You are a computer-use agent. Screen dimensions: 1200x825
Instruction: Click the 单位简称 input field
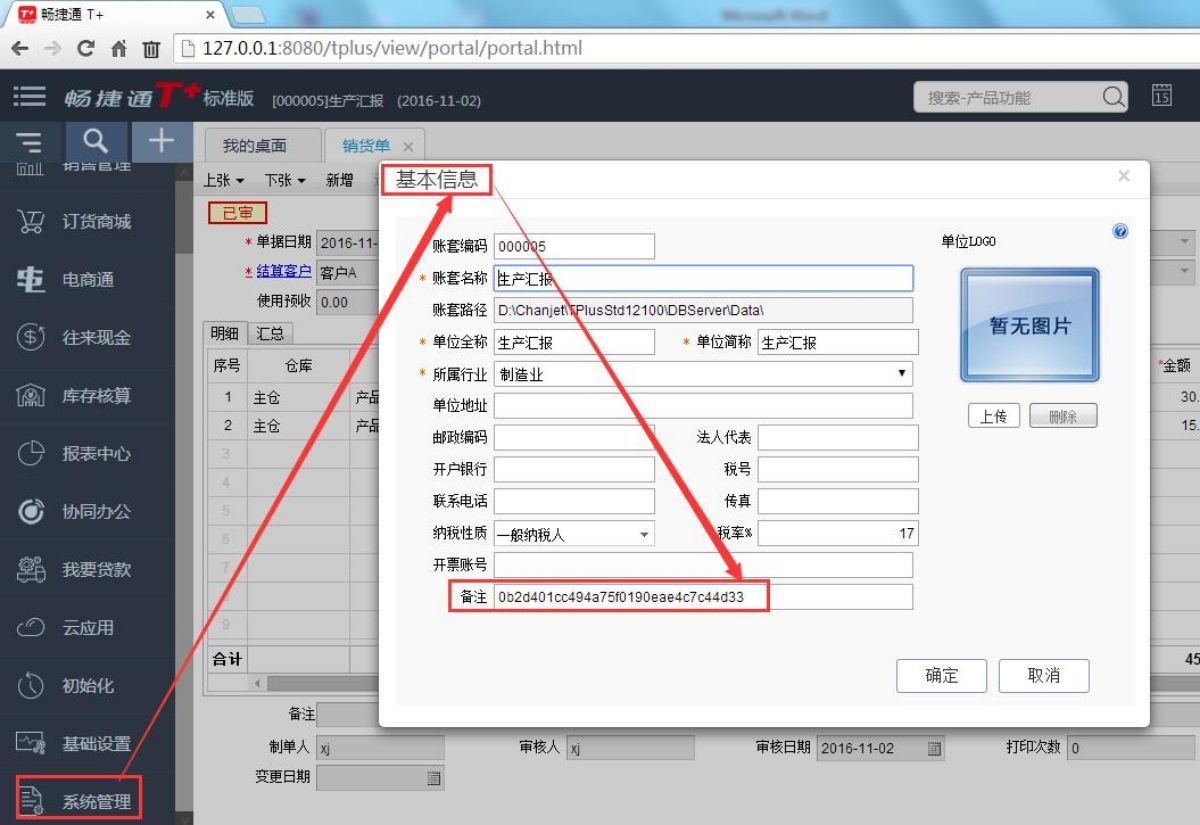pos(838,342)
